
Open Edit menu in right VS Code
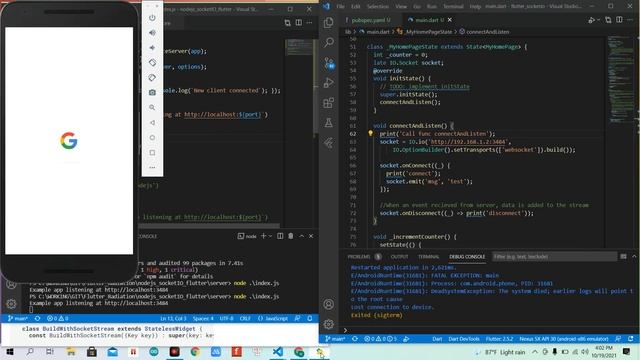click(x=356, y=7)
